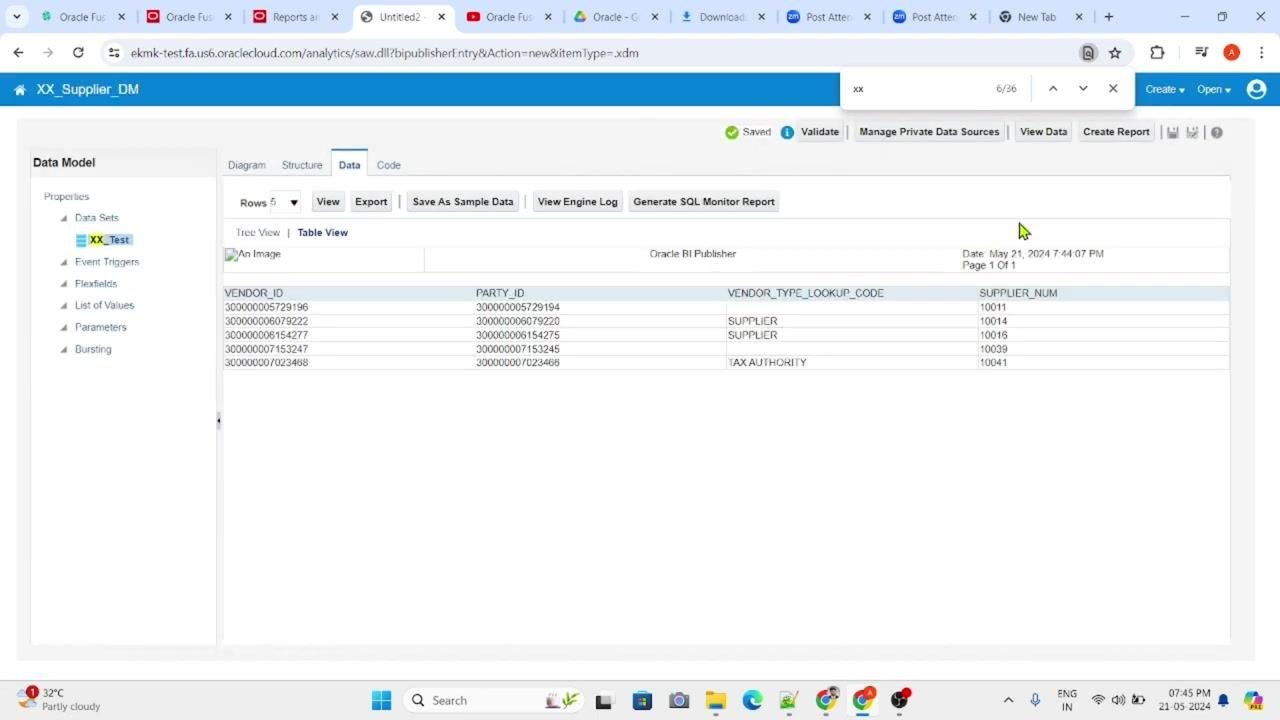Viewport: 1280px width, 720px height.
Task: Switch to the Structure tab
Action: 302,165
